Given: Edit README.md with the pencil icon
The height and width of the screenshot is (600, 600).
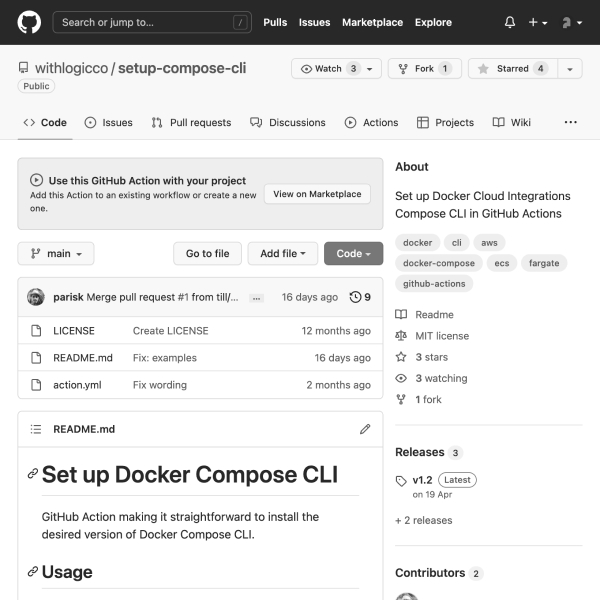Looking at the screenshot, I should click(365, 429).
